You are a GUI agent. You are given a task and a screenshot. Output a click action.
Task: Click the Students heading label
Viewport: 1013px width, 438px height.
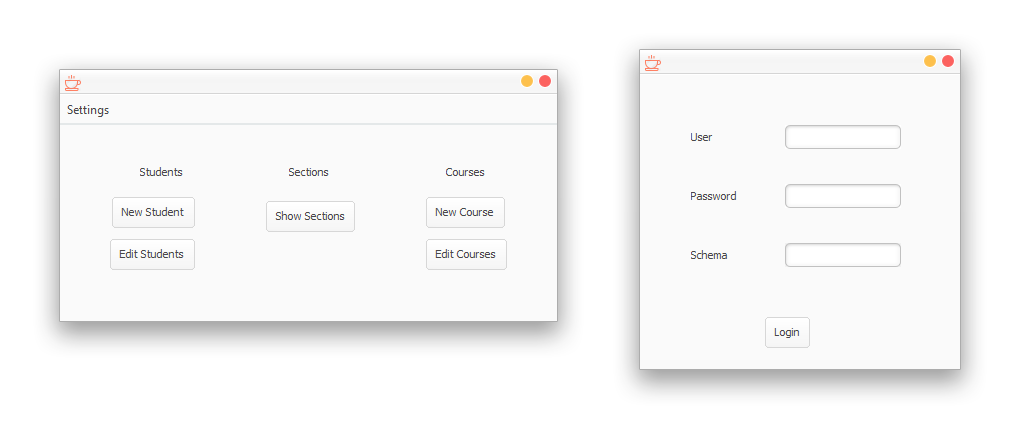tap(161, 172)
